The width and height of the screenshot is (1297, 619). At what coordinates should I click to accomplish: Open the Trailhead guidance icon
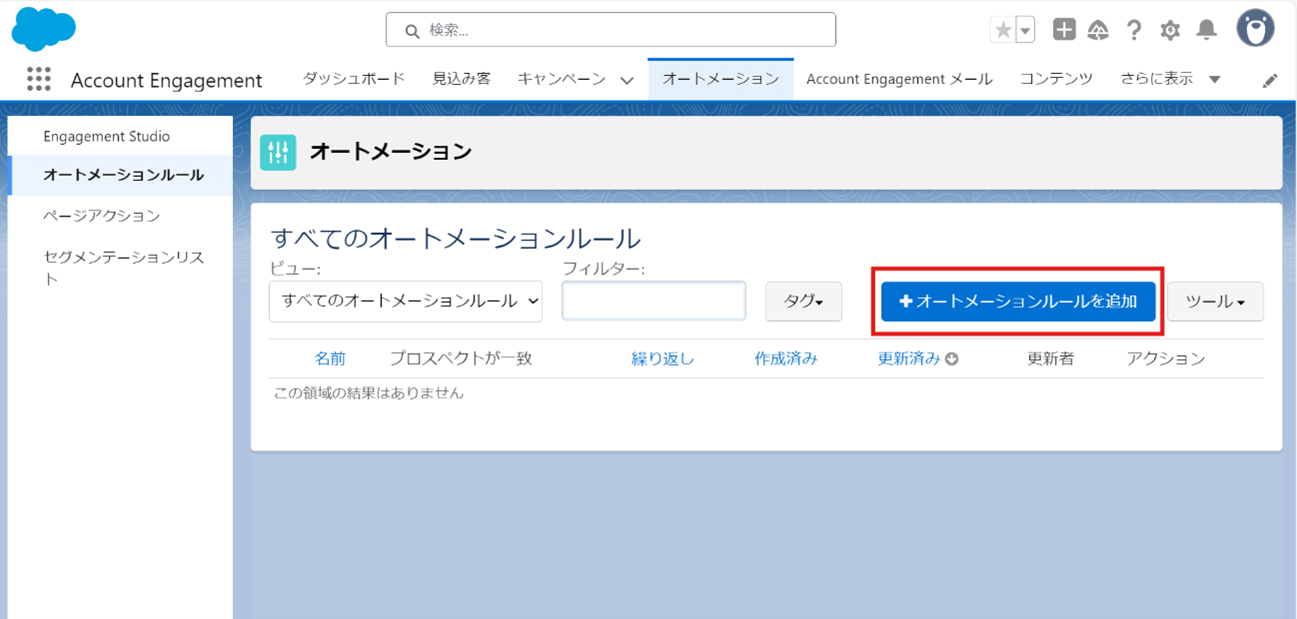click(x=1098, y=30)
